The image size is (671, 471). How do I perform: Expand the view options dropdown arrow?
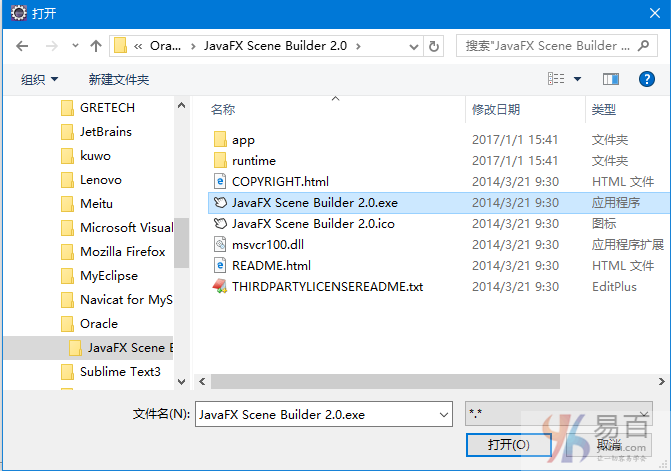click(x=577, y=79)
